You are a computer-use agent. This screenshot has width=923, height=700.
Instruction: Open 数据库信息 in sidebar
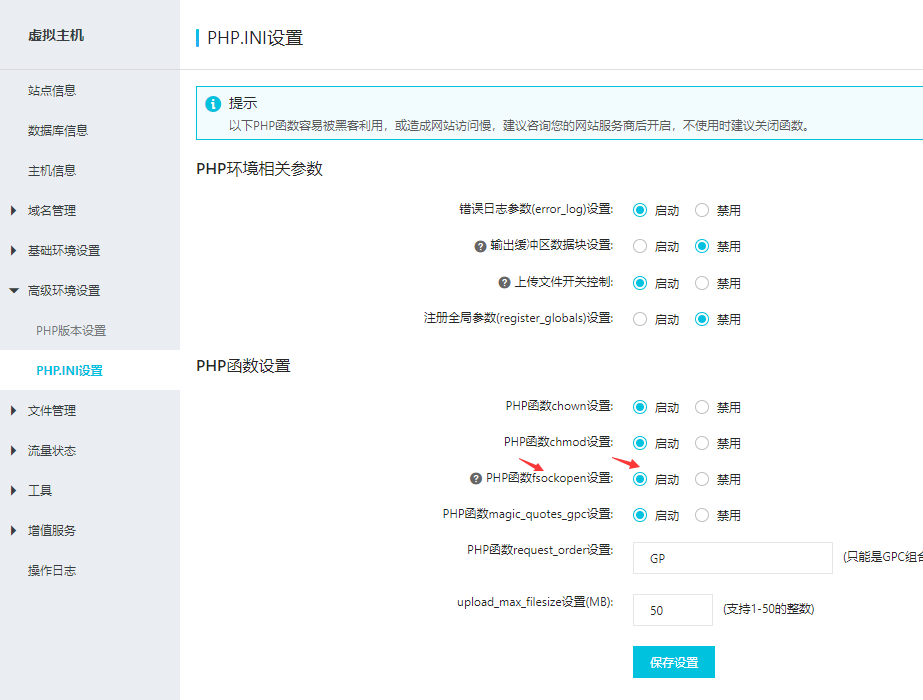pyautogui.click(x=58, y=131)
